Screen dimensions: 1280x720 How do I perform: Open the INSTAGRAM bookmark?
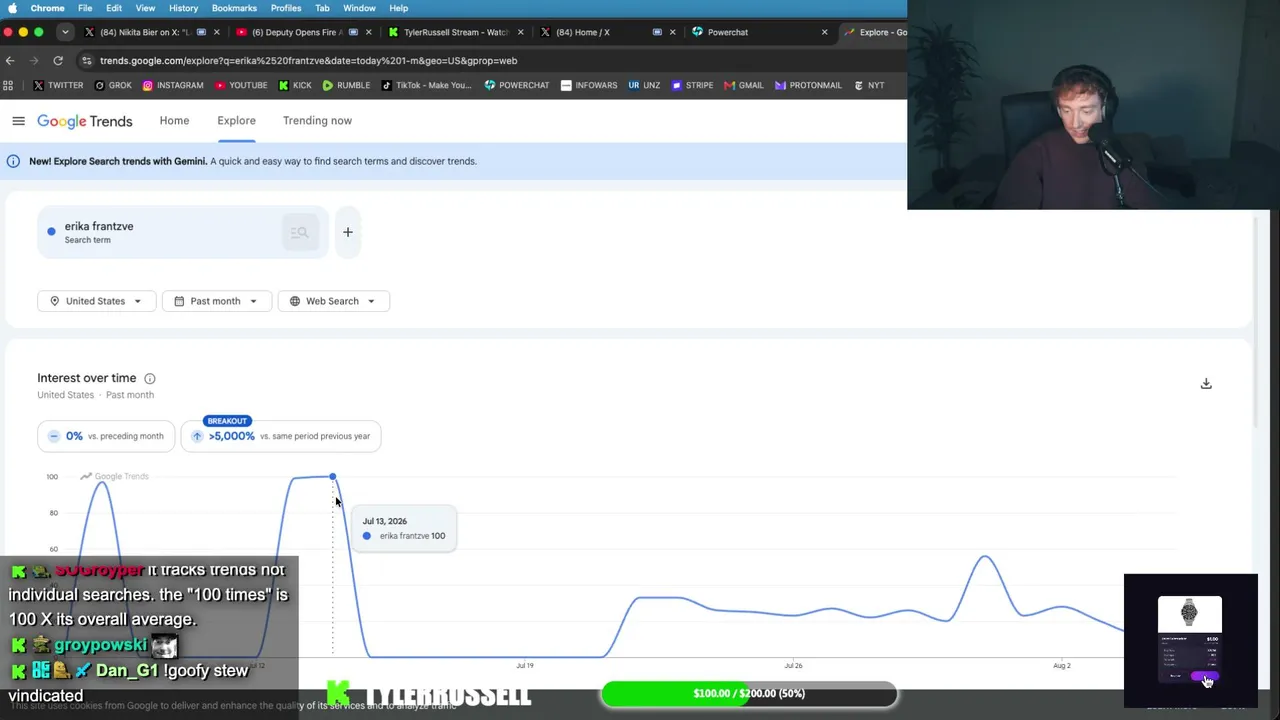[x=173, y=86]
